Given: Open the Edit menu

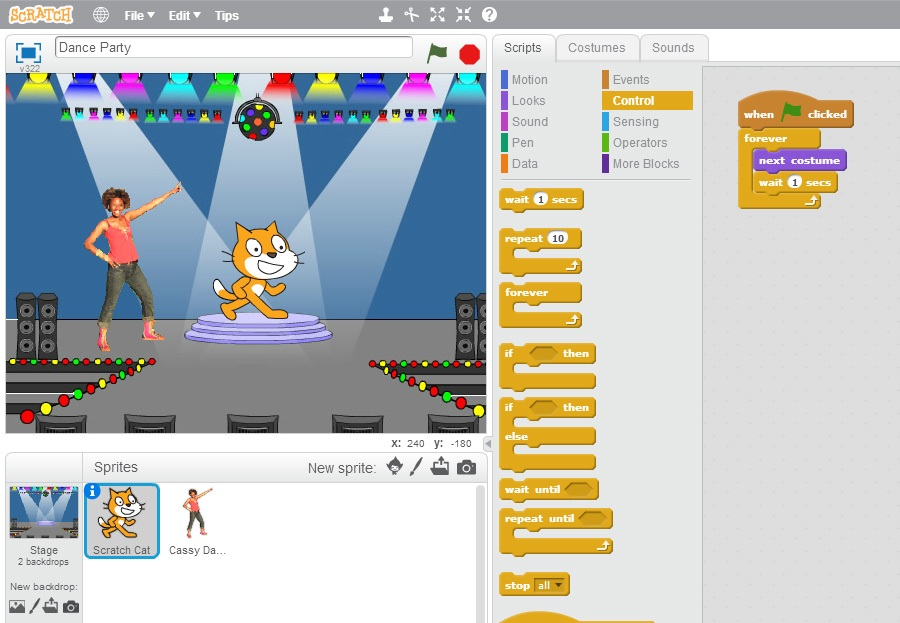Looking at the screenshot, I should [x=184, y=15].
